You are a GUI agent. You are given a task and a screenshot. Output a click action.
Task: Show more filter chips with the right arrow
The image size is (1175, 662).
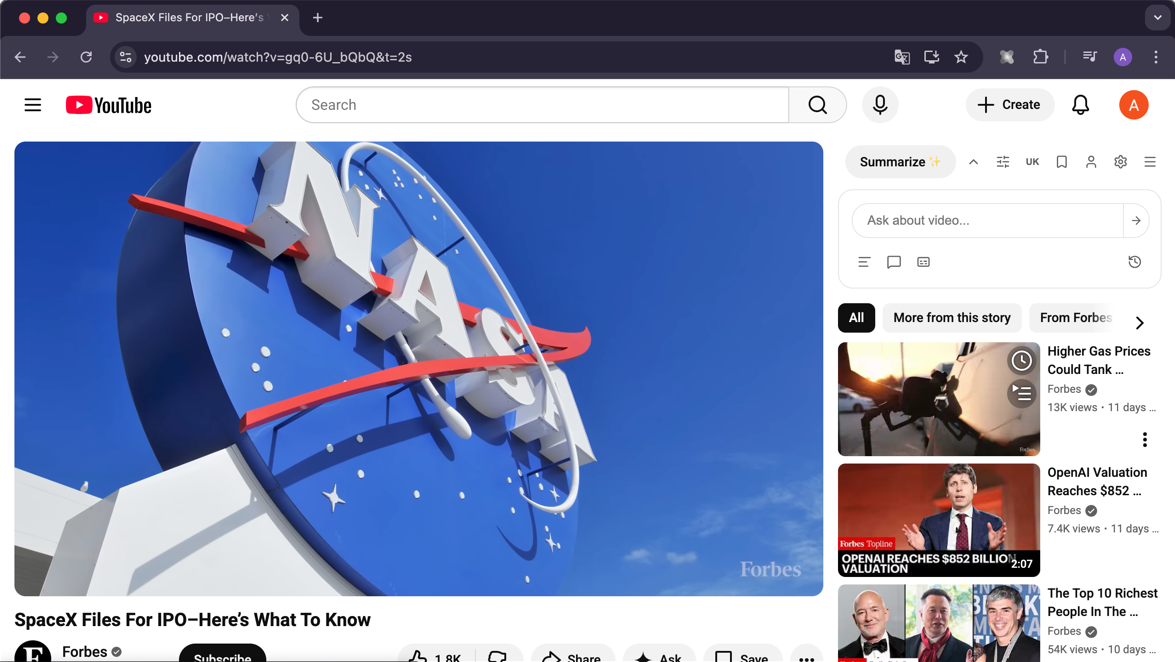point(1139,322)
